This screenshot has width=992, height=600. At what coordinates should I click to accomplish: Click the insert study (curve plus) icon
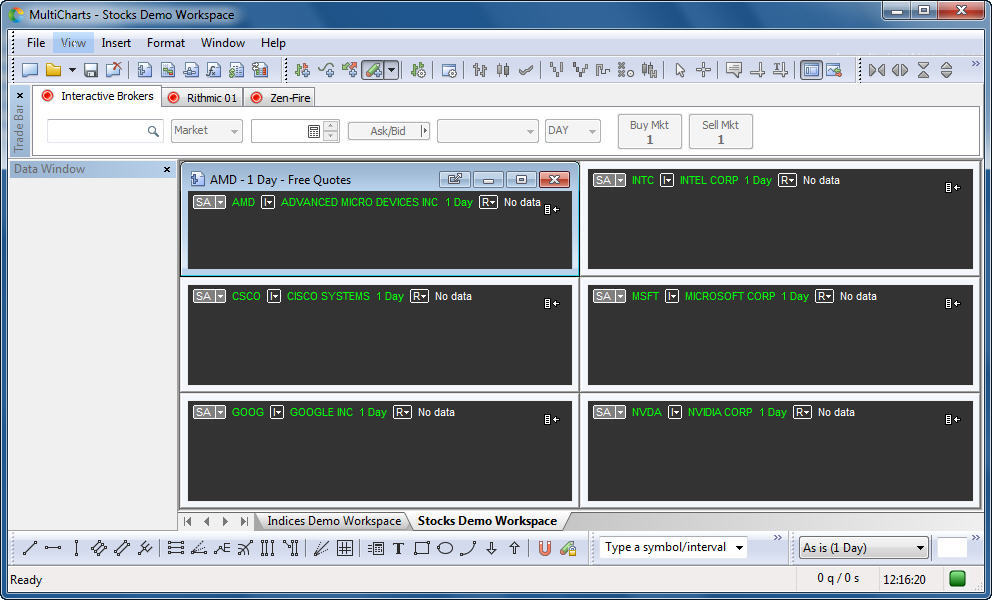point(326,70)
